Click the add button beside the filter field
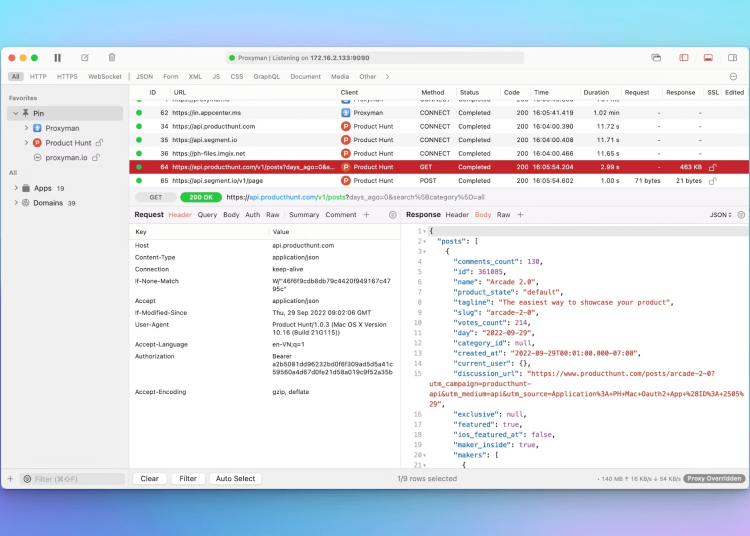This screenshot has width=750, height=536. [x=11, y=479]
